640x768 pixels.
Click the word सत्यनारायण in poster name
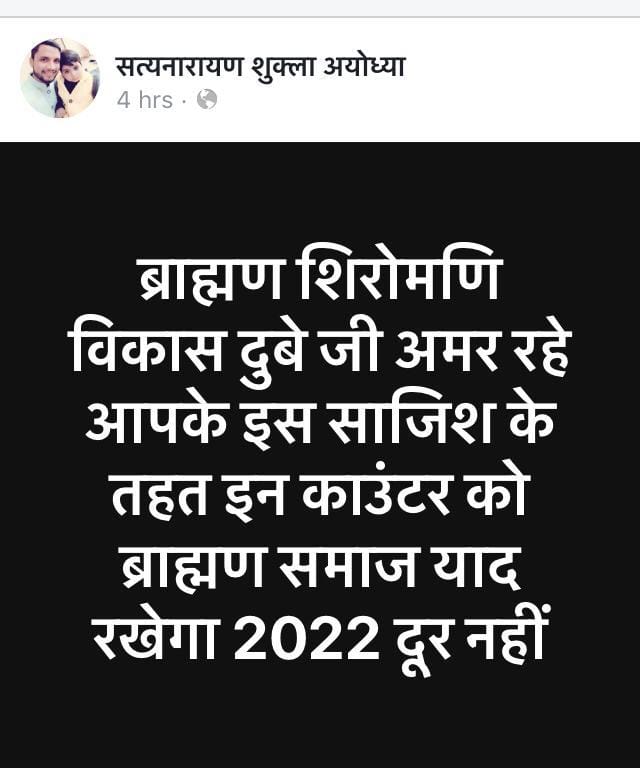[x=179, y=67]
